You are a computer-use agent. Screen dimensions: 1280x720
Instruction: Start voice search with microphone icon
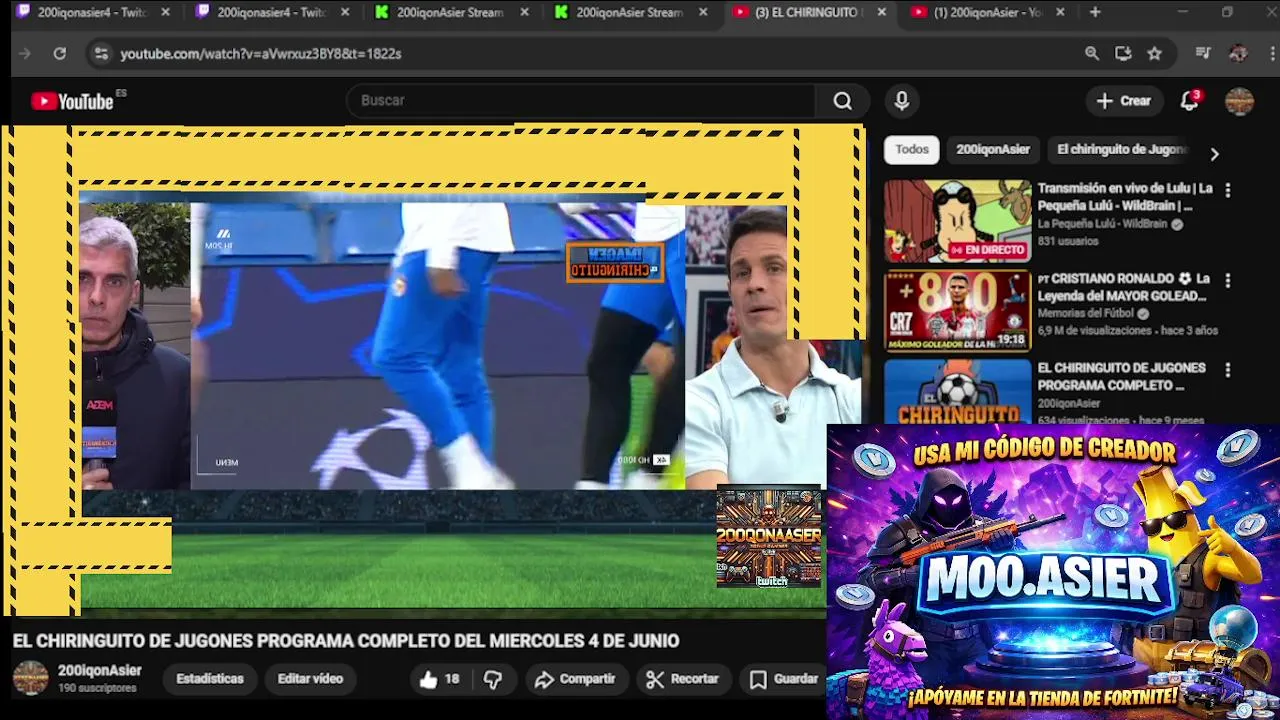[x=902, y=101]
